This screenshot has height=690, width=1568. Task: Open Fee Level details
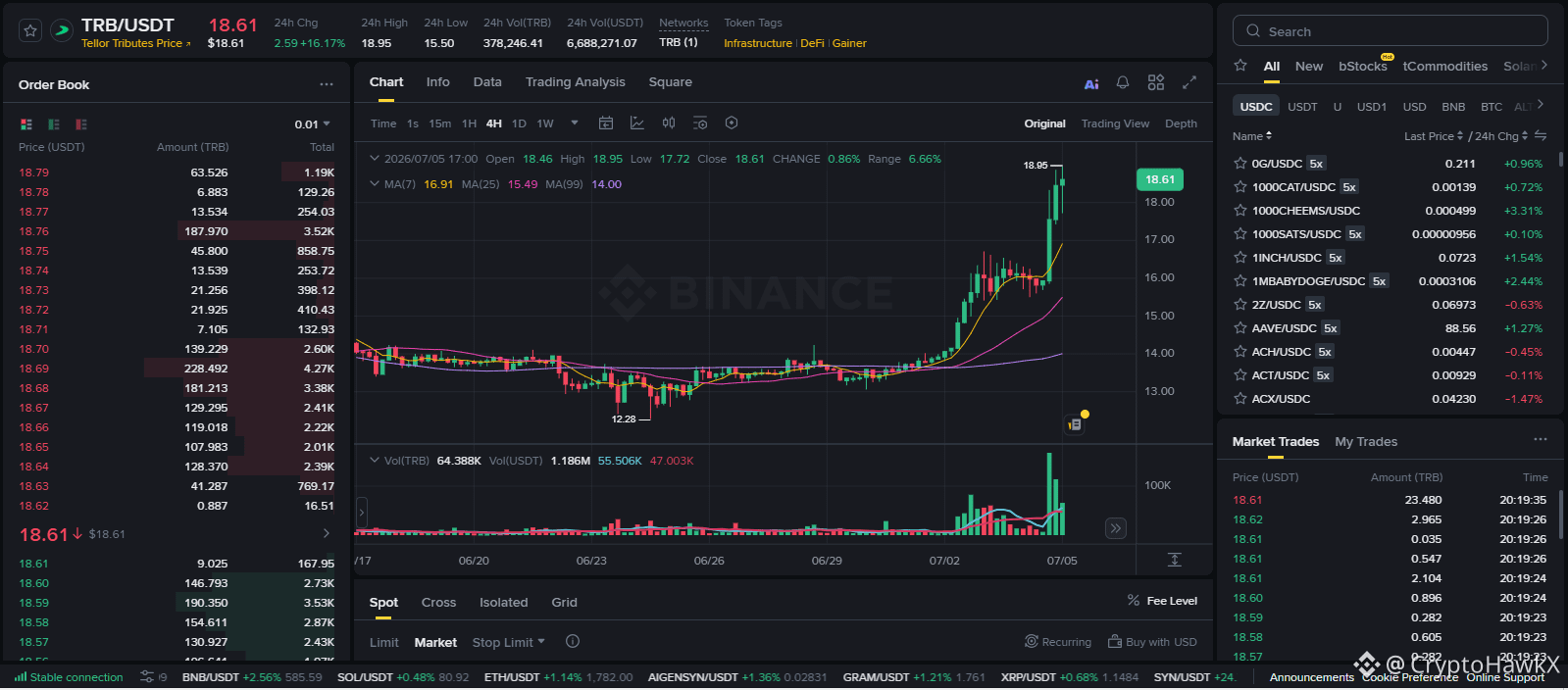click(1162, 601)
